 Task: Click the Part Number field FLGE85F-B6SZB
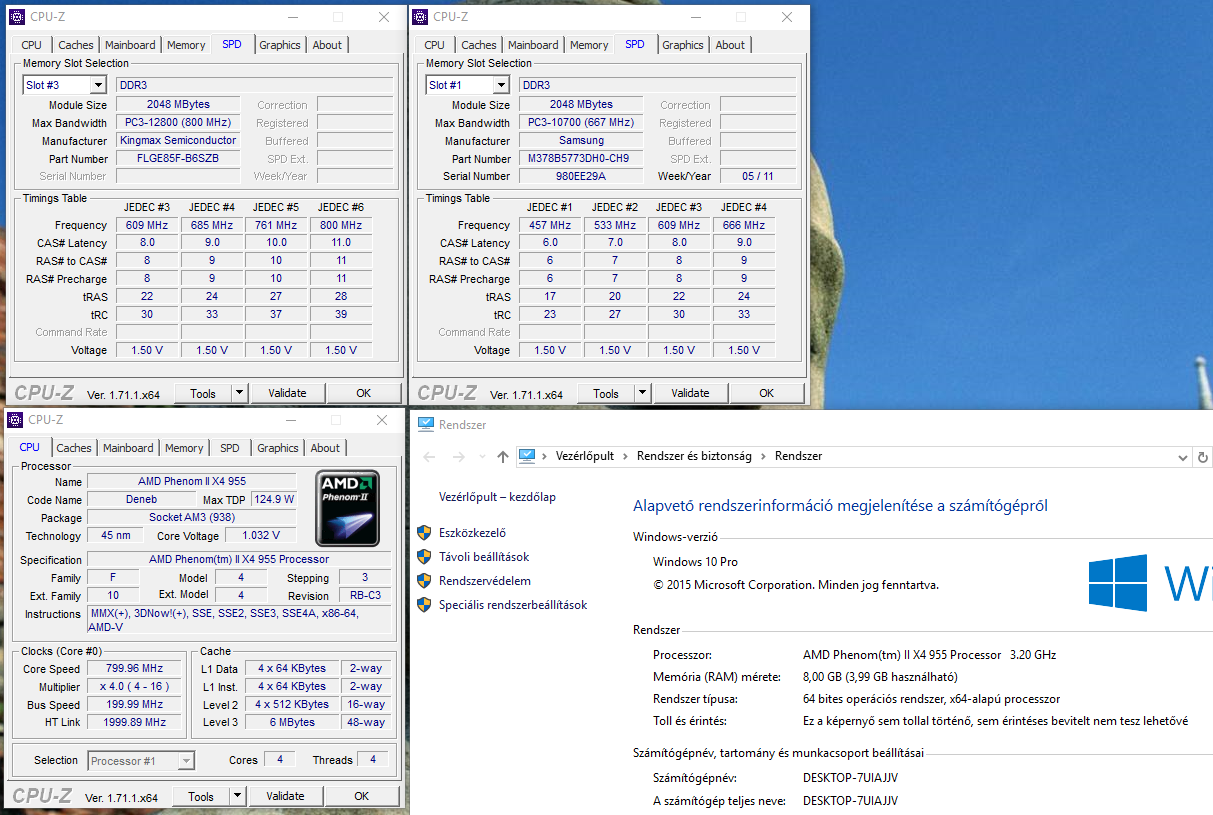[x=178, y=158]
